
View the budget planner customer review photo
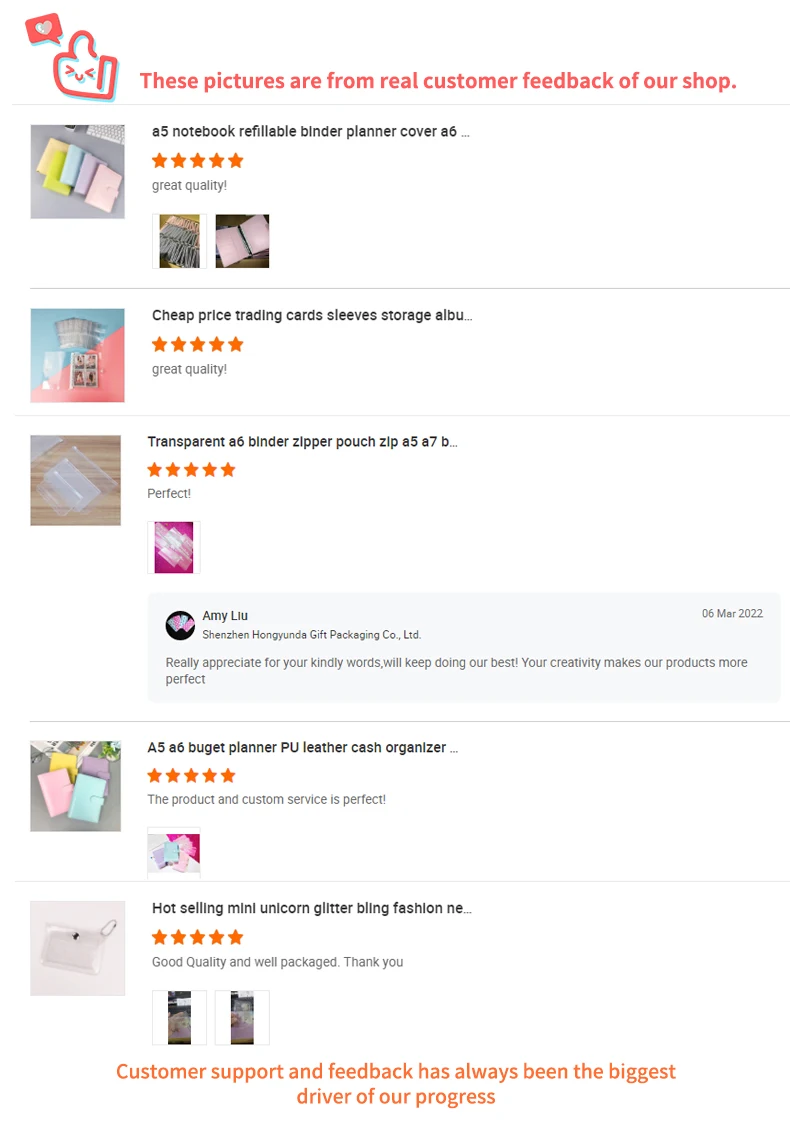pos(174,852)
